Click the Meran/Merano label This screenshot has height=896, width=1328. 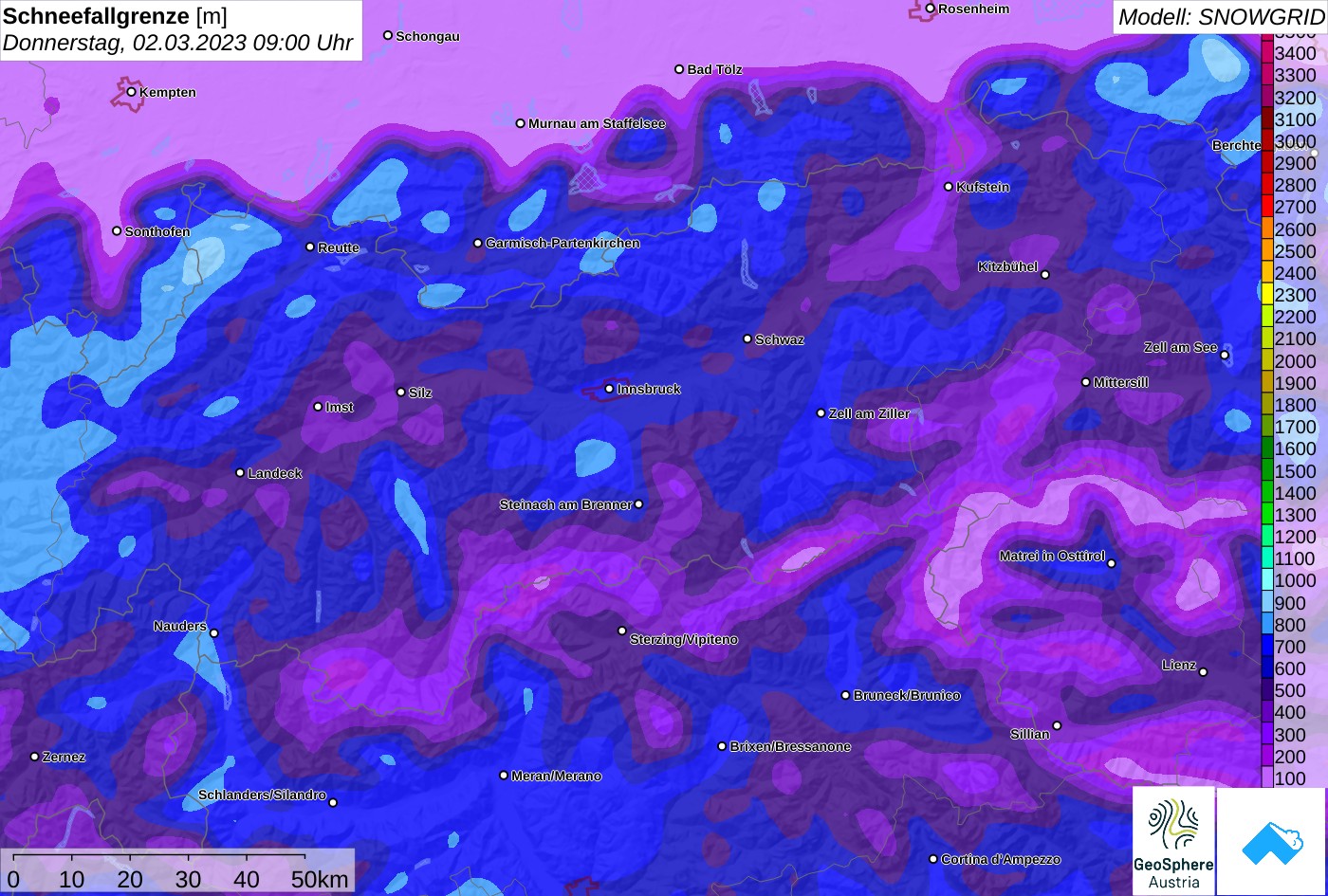[x=556, y=776]
